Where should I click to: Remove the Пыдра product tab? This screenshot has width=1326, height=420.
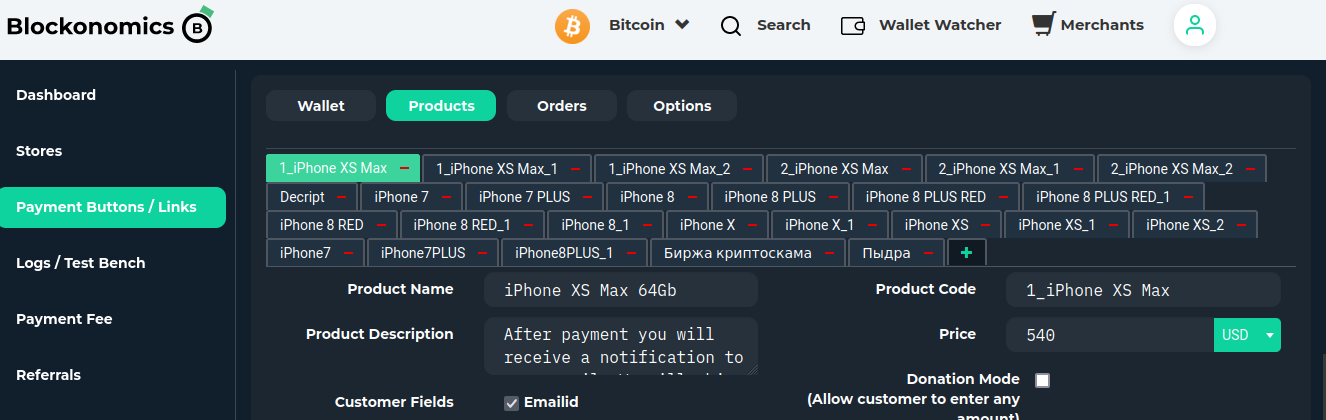coord(929,253)
